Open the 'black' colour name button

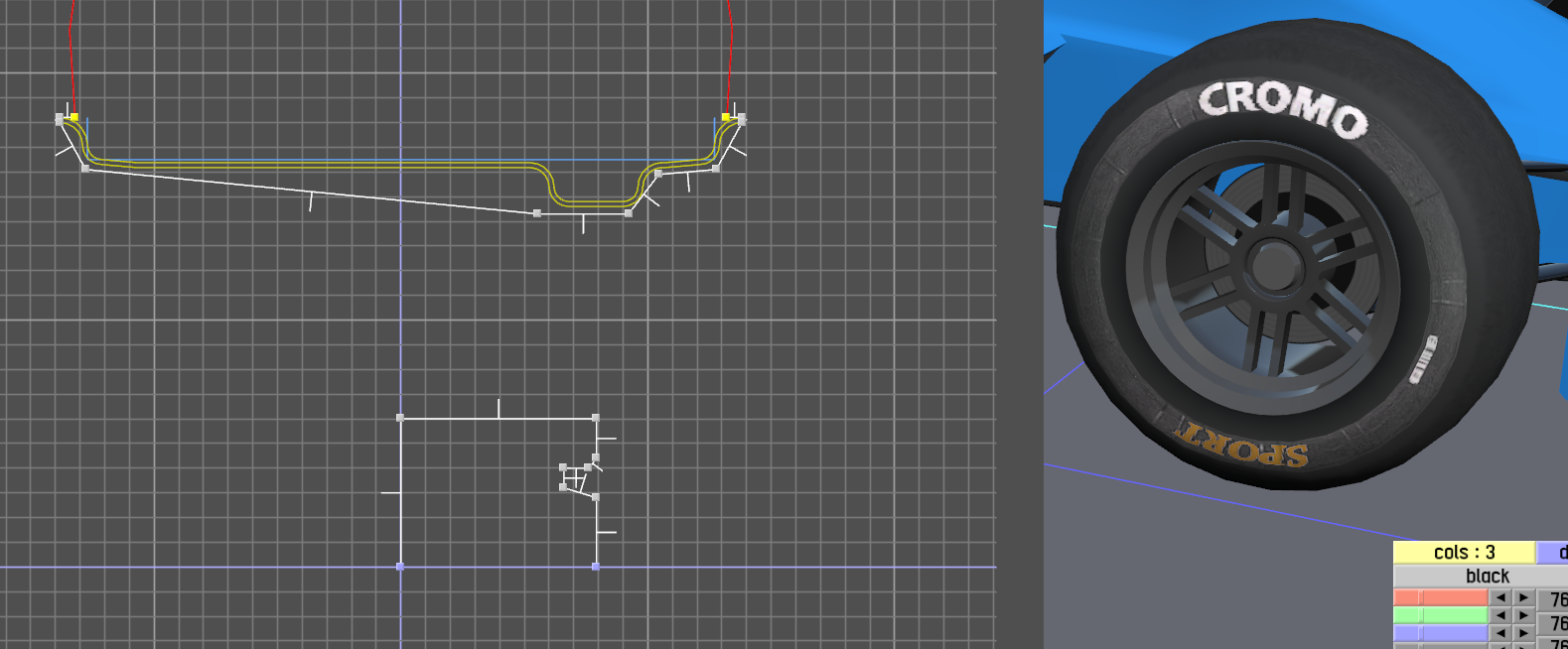1481,577
